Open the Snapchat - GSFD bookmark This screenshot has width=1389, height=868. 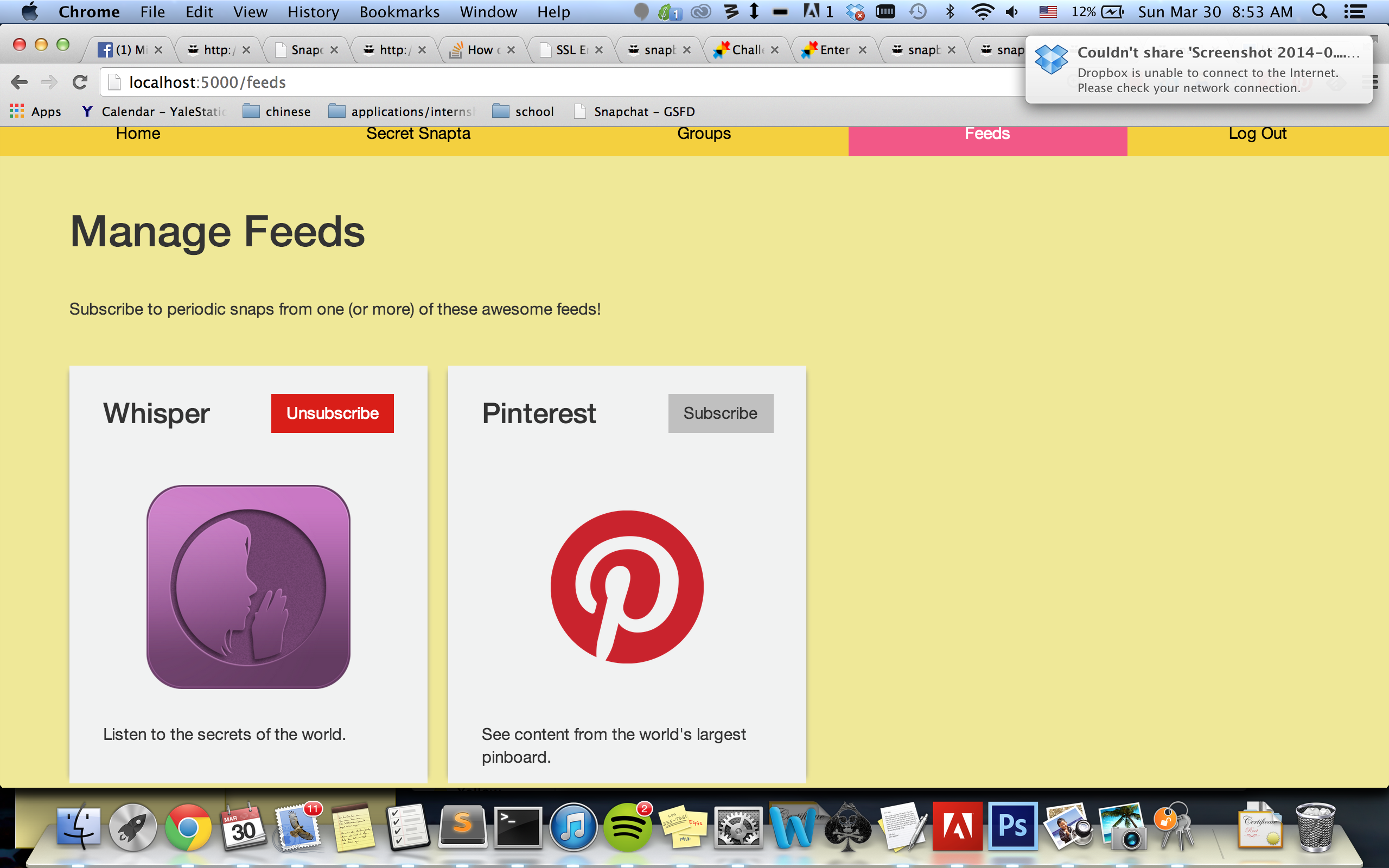coord(635,111)
